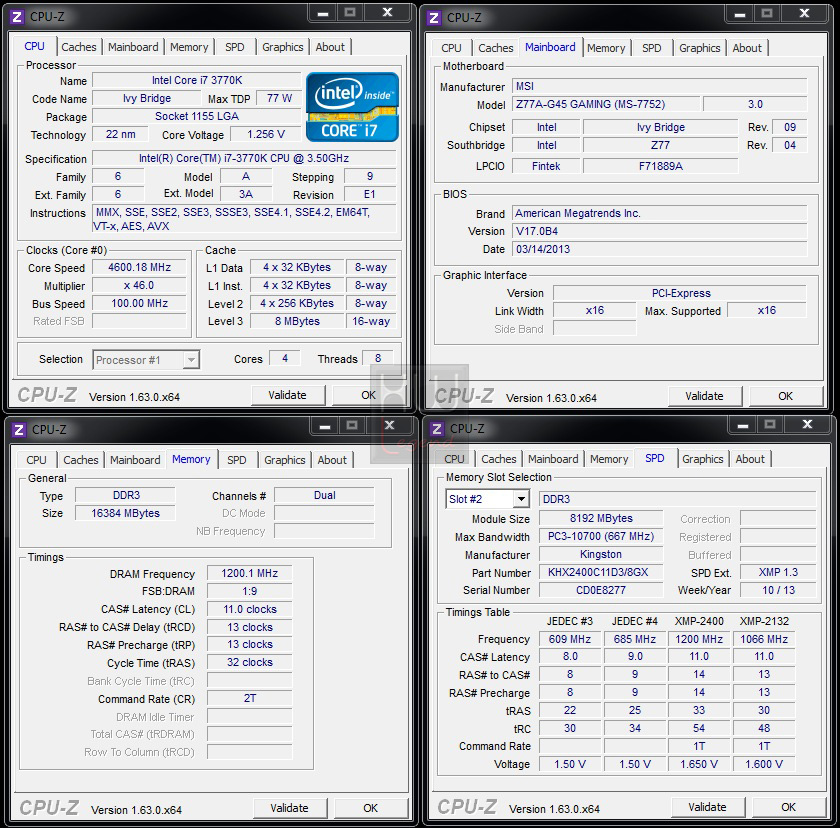Image resolution: width=840 pixels, height=828 pixels.
Task: Click the 1200.1 MHz DRAM frequency value
Action: (250, 574)
